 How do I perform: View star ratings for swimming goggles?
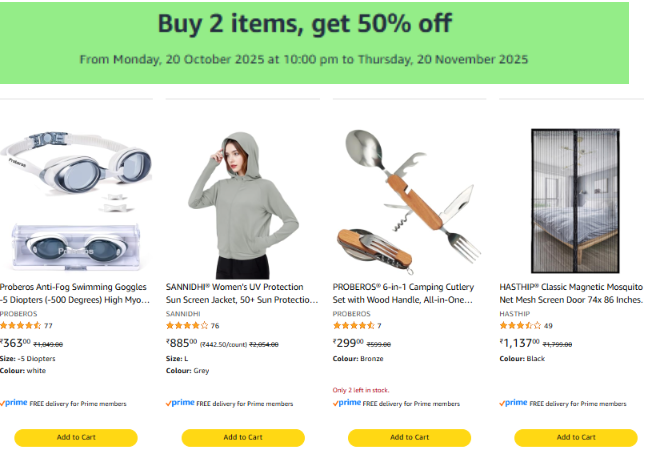click(20, 326)
